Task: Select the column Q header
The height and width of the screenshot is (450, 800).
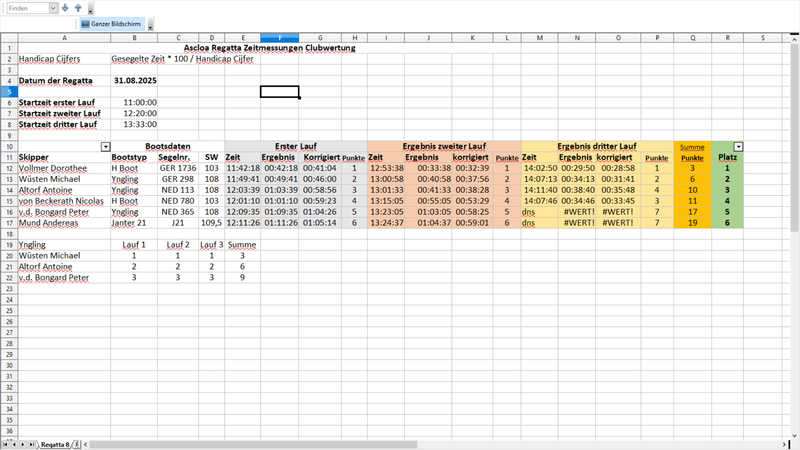Action: (693, 38)
